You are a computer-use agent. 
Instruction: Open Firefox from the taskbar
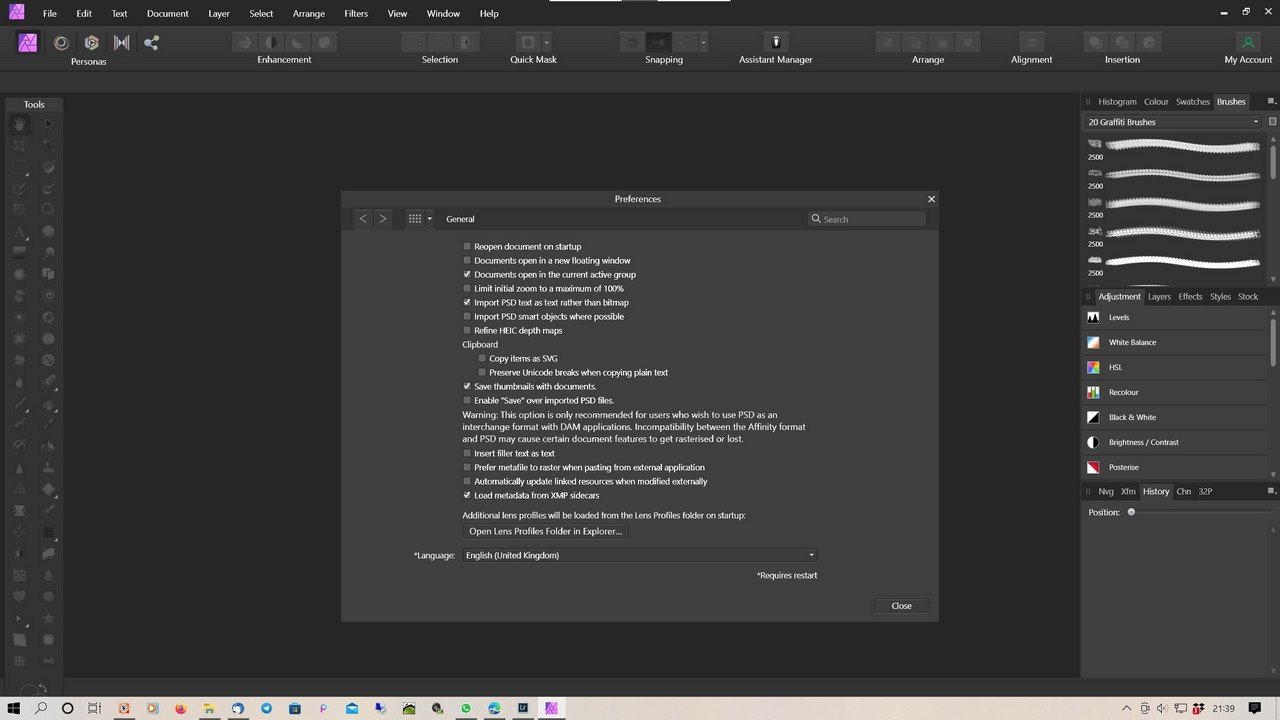pyautogui.click(x=181, y=708)
